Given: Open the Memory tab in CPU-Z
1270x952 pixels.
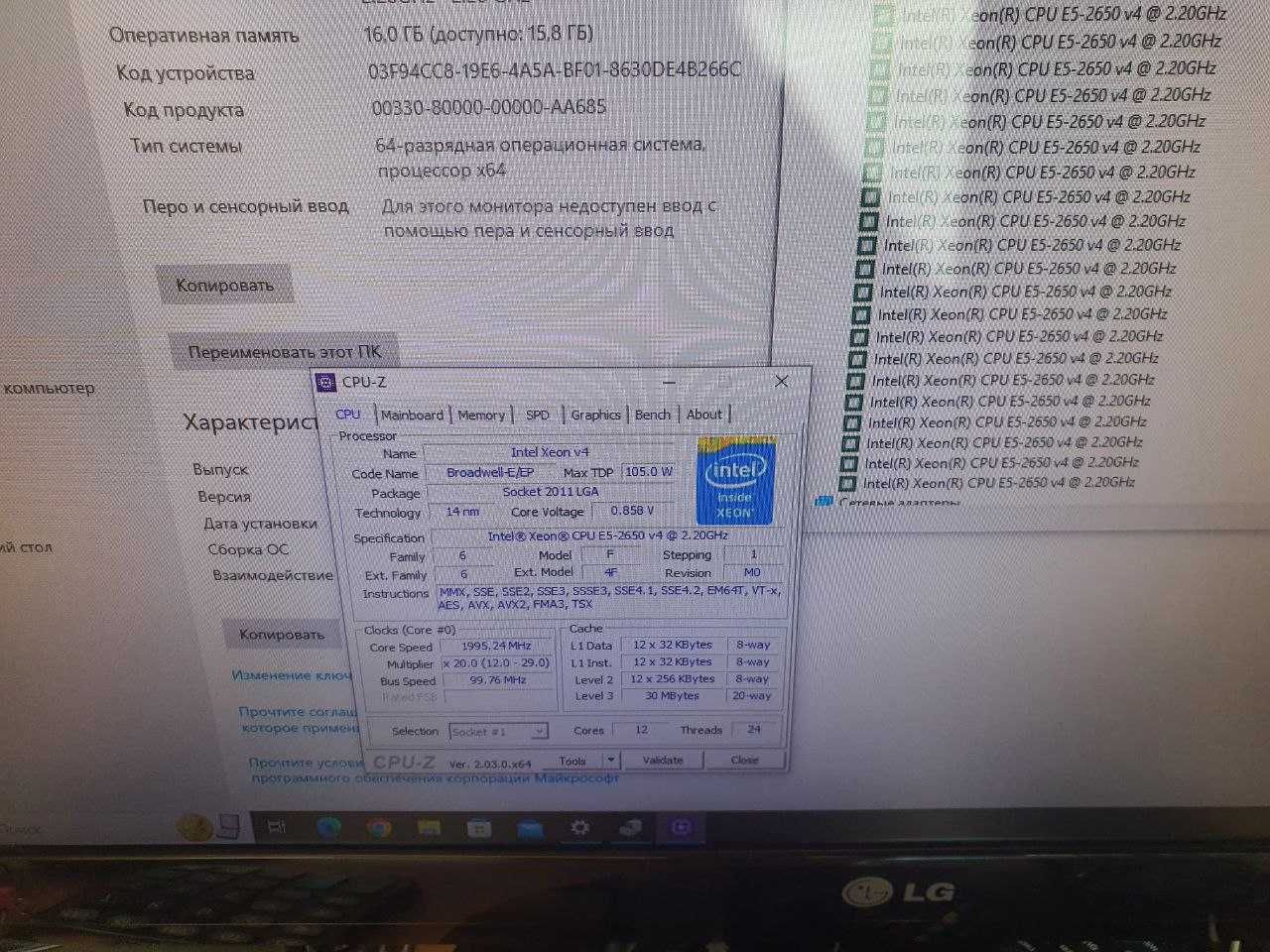Looking at the screenshot, I should 481,415.
